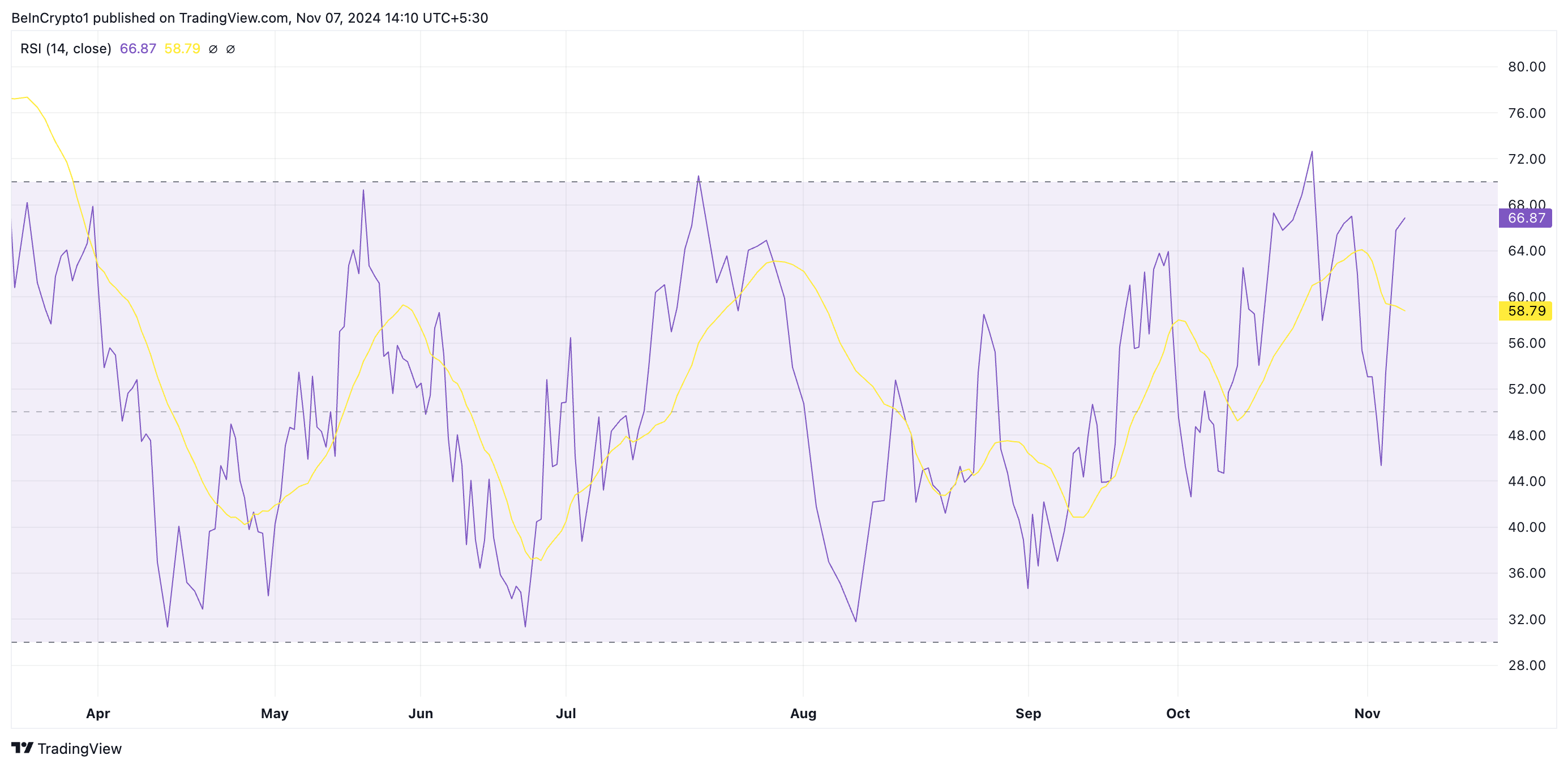
Task: Click the first ∅ symbol after 58.79
Action: tap(213, 49)
